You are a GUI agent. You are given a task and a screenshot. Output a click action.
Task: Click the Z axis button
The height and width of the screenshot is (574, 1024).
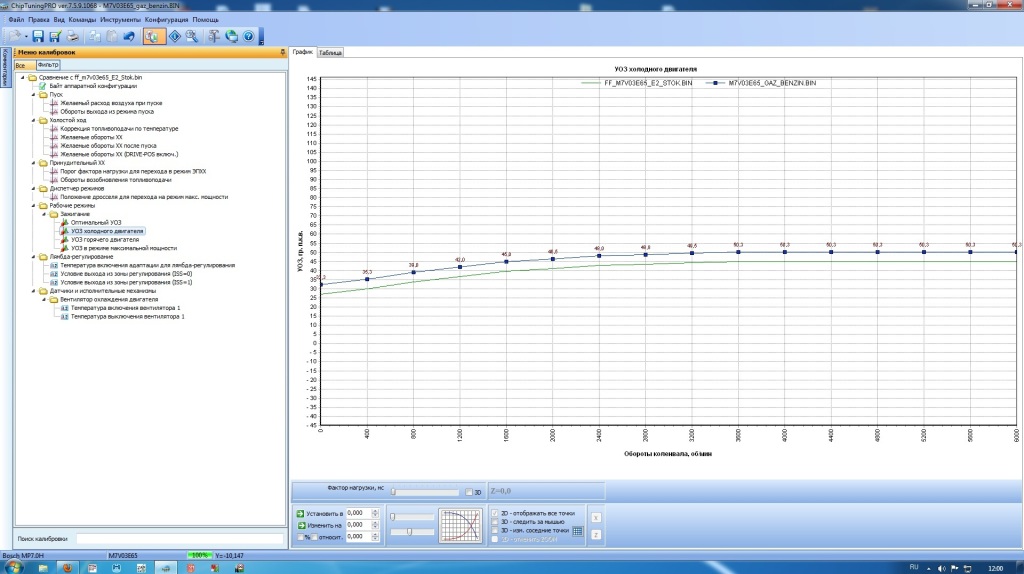click(x=596, y=535)
